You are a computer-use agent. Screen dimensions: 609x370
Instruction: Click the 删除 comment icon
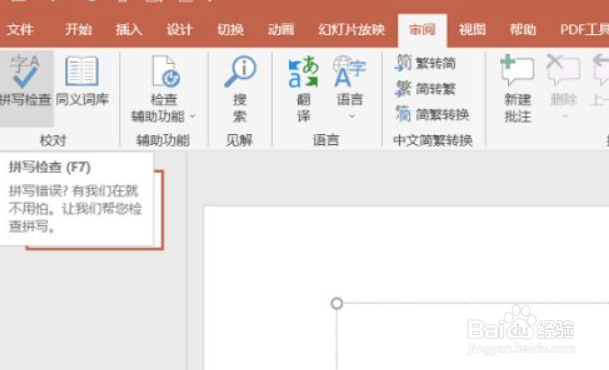[x=563, y=70]
